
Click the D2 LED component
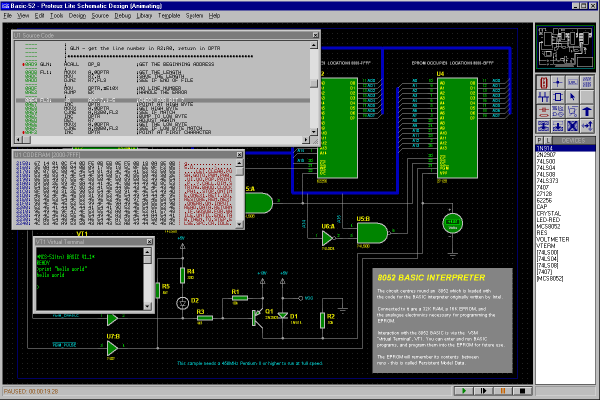[183, 303]
